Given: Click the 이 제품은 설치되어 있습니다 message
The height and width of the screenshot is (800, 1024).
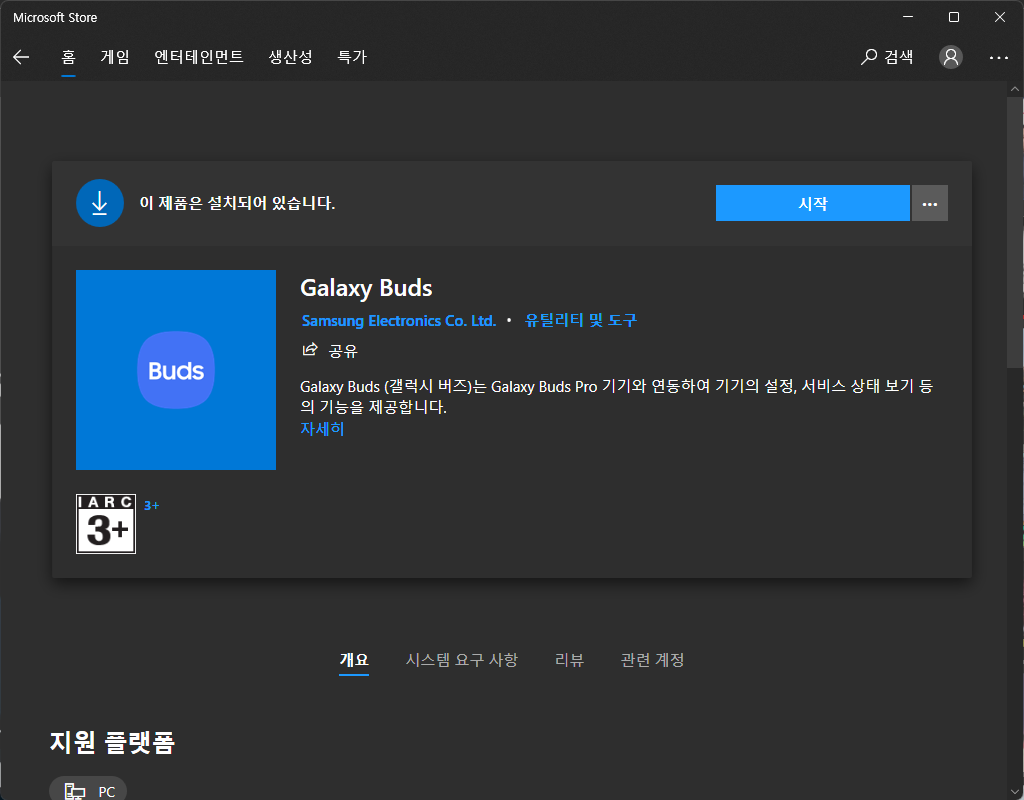Looking at the screenshot, I should coord(237,203).
